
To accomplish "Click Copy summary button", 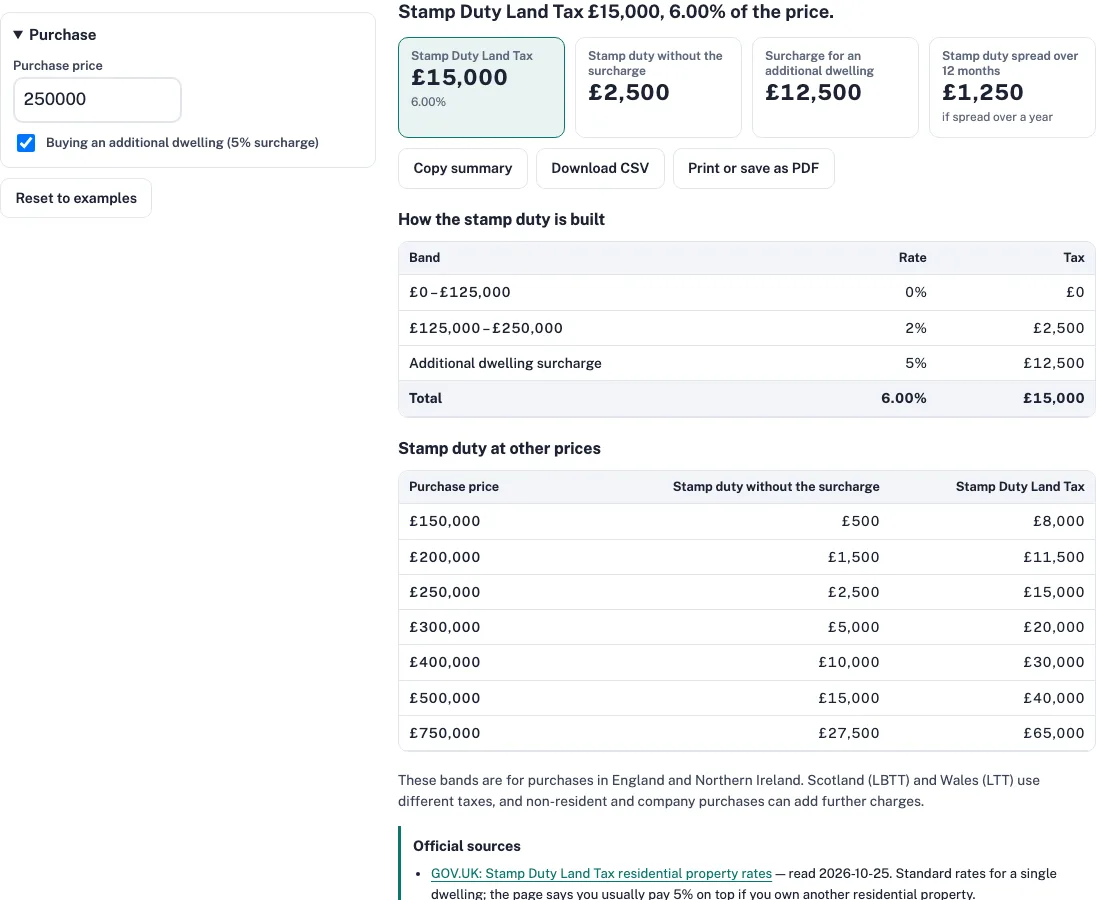I will [463, 168].
